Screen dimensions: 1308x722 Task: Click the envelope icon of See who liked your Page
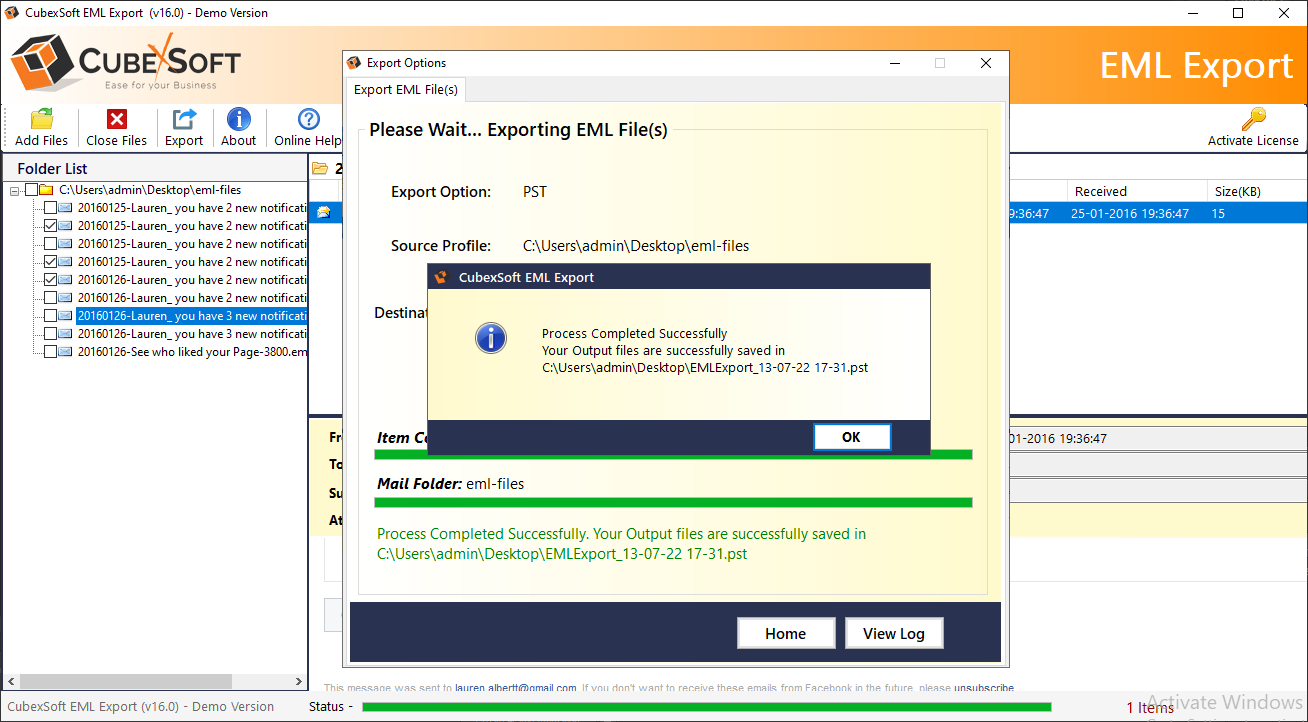point(65,352)
